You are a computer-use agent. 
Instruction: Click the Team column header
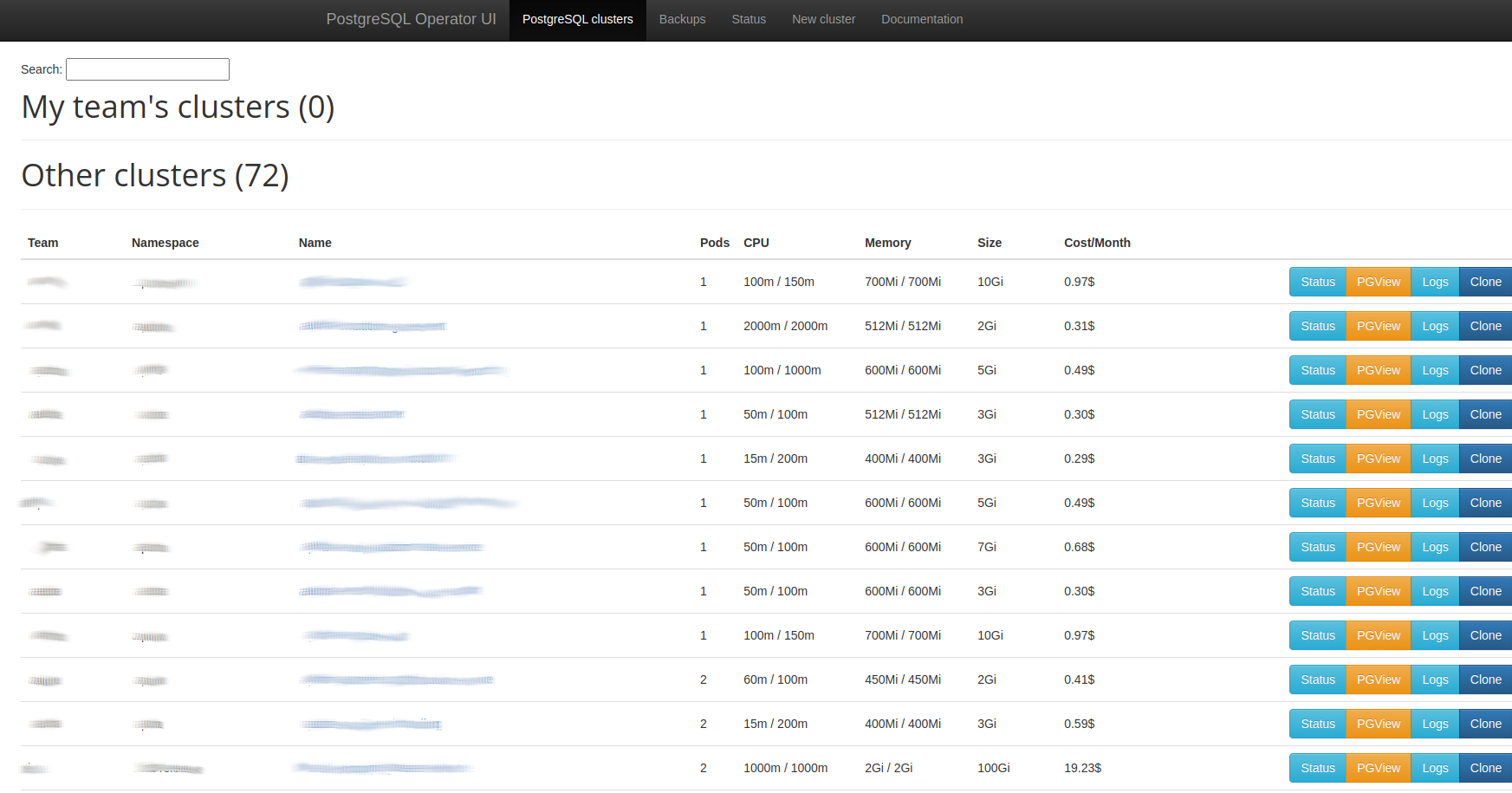[43, 243]
